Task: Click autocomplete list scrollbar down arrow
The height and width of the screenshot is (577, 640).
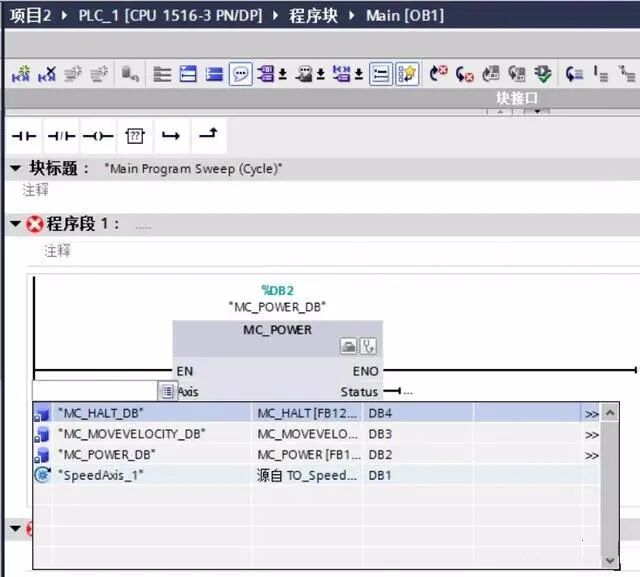Action: pyautogui.click(x=610, y=560)
